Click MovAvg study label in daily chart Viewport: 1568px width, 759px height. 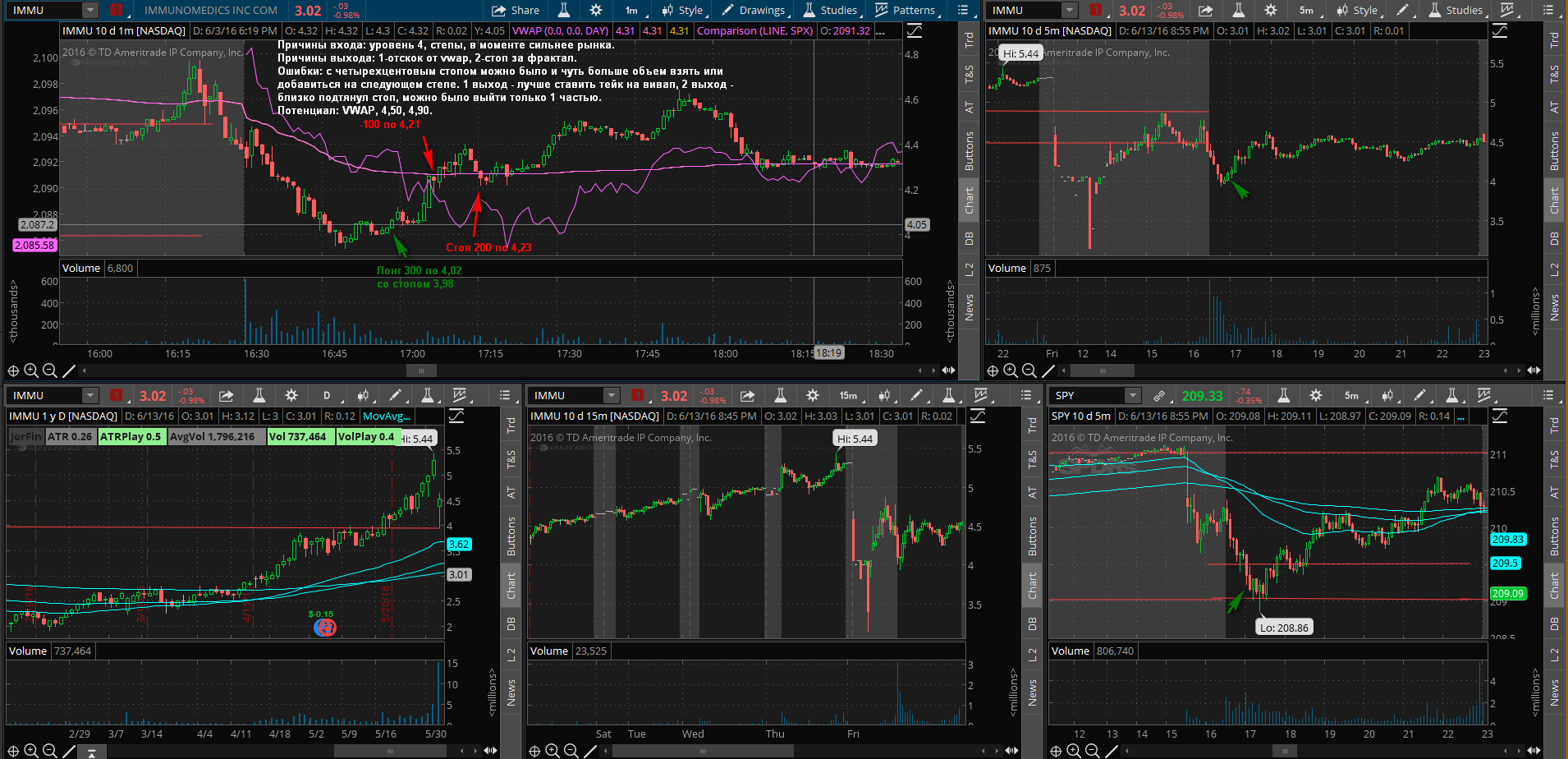coord(386,416)
